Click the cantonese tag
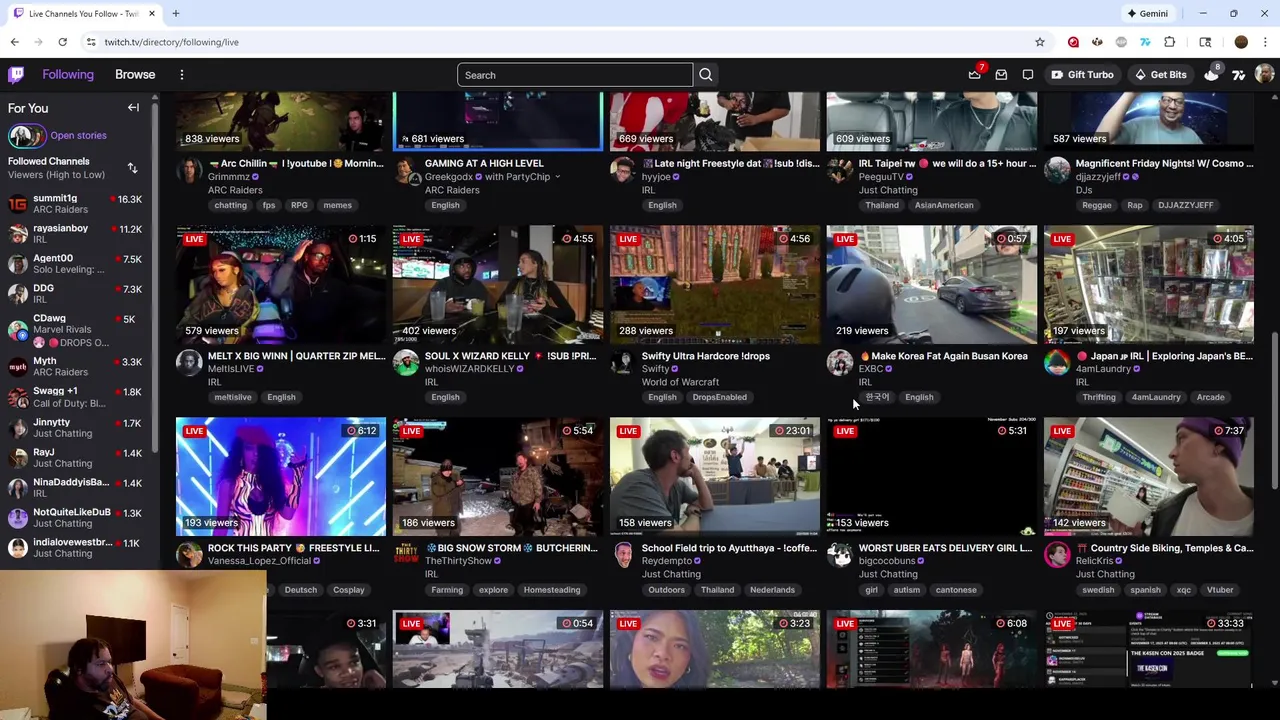 (x=956, y=590)
